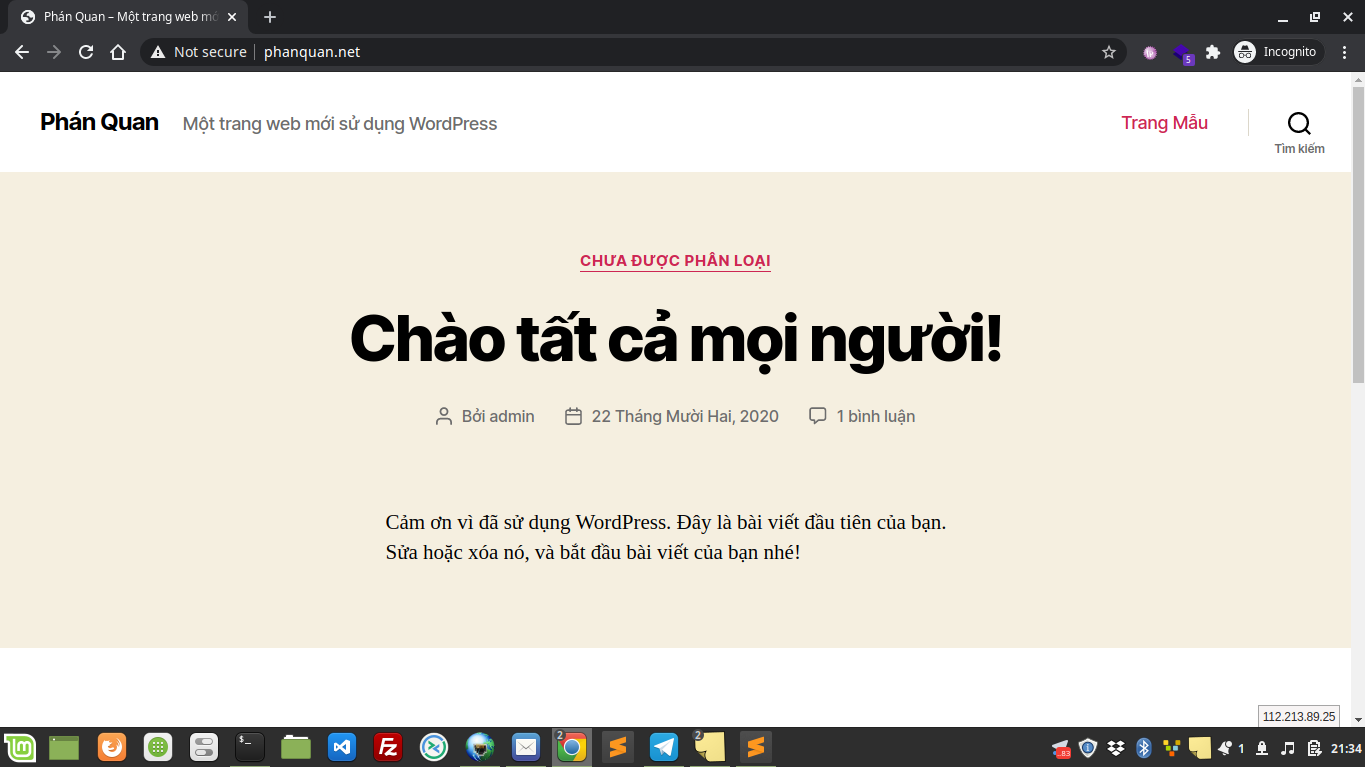Open the system settings toggles icon
Screen dimensions: 1365x767
pos(204,747)
